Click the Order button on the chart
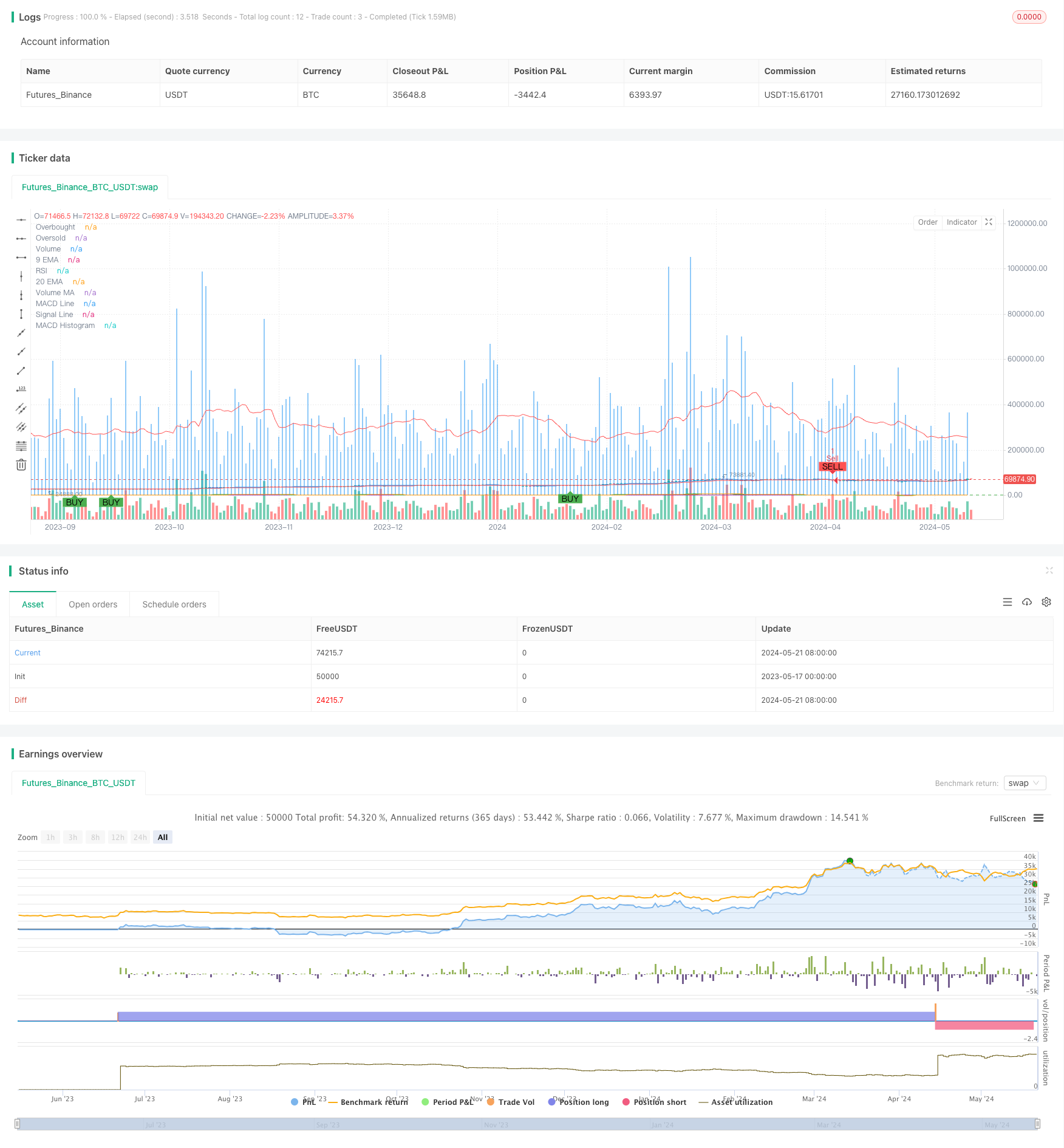Image resolution: width=1064 pixels, height=1148 pixels. click(927, 222)
